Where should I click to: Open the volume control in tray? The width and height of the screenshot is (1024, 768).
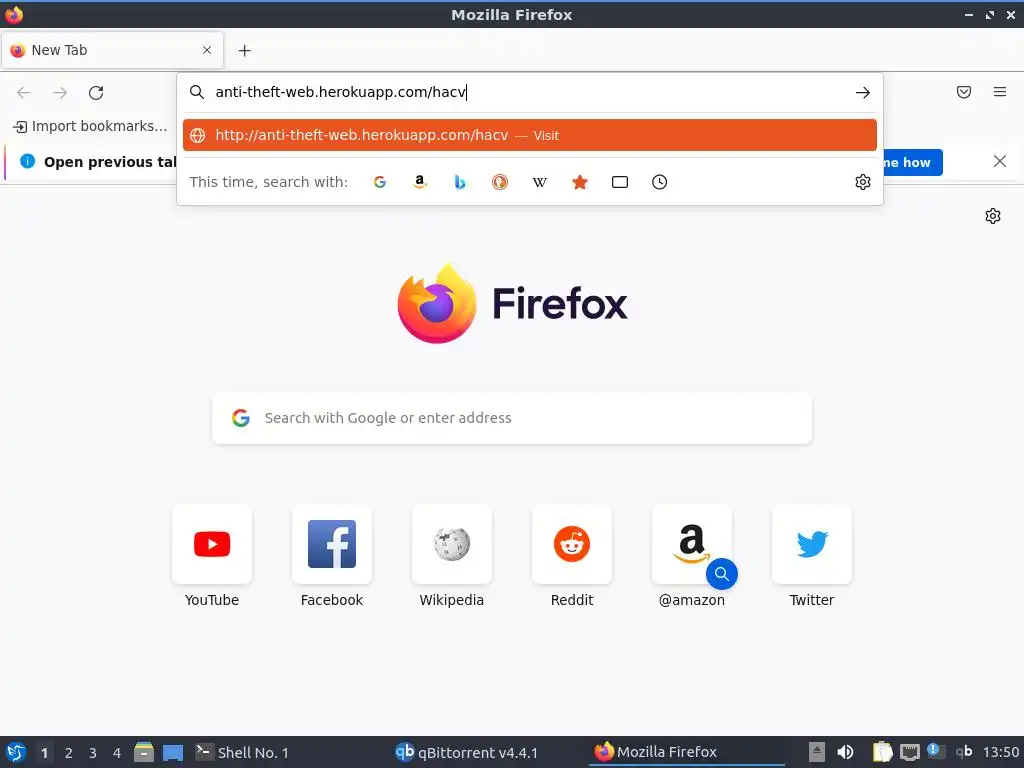pyautogui.click(x=845, y=752)
